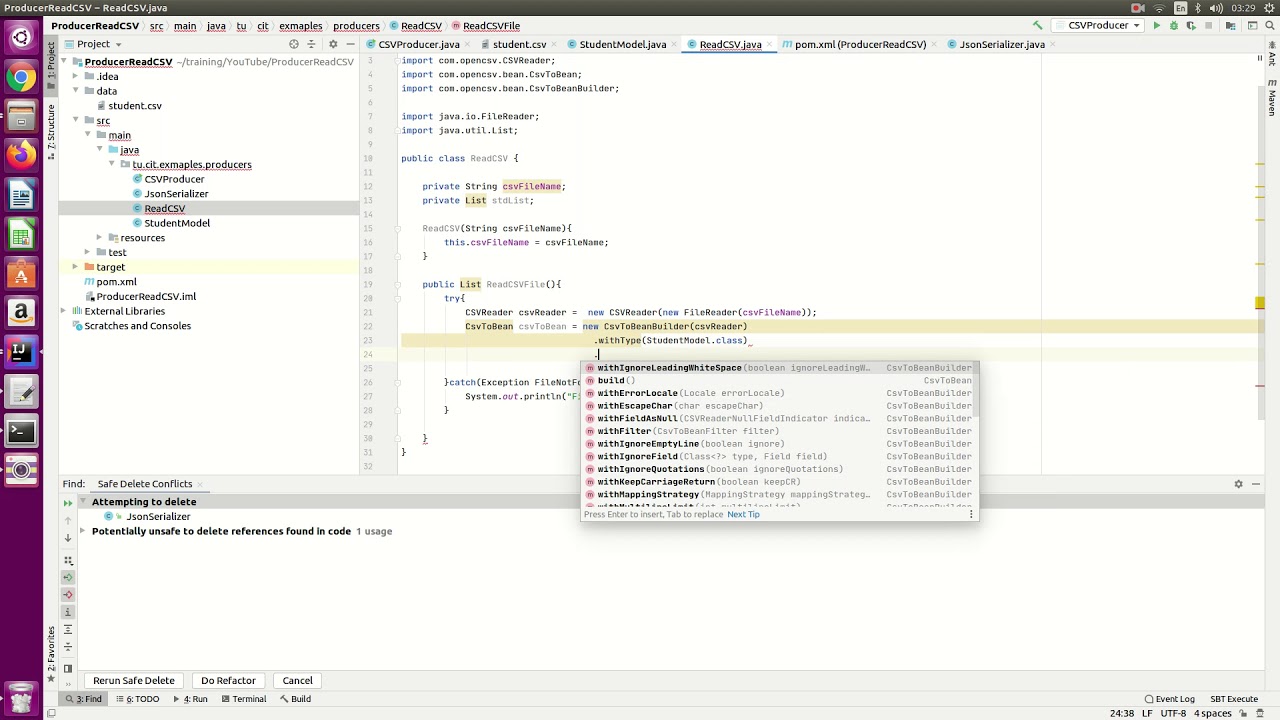Close the Safe Delete Conflicts tab
This screenshot has height=720, width=1280.
coord(202,484)
